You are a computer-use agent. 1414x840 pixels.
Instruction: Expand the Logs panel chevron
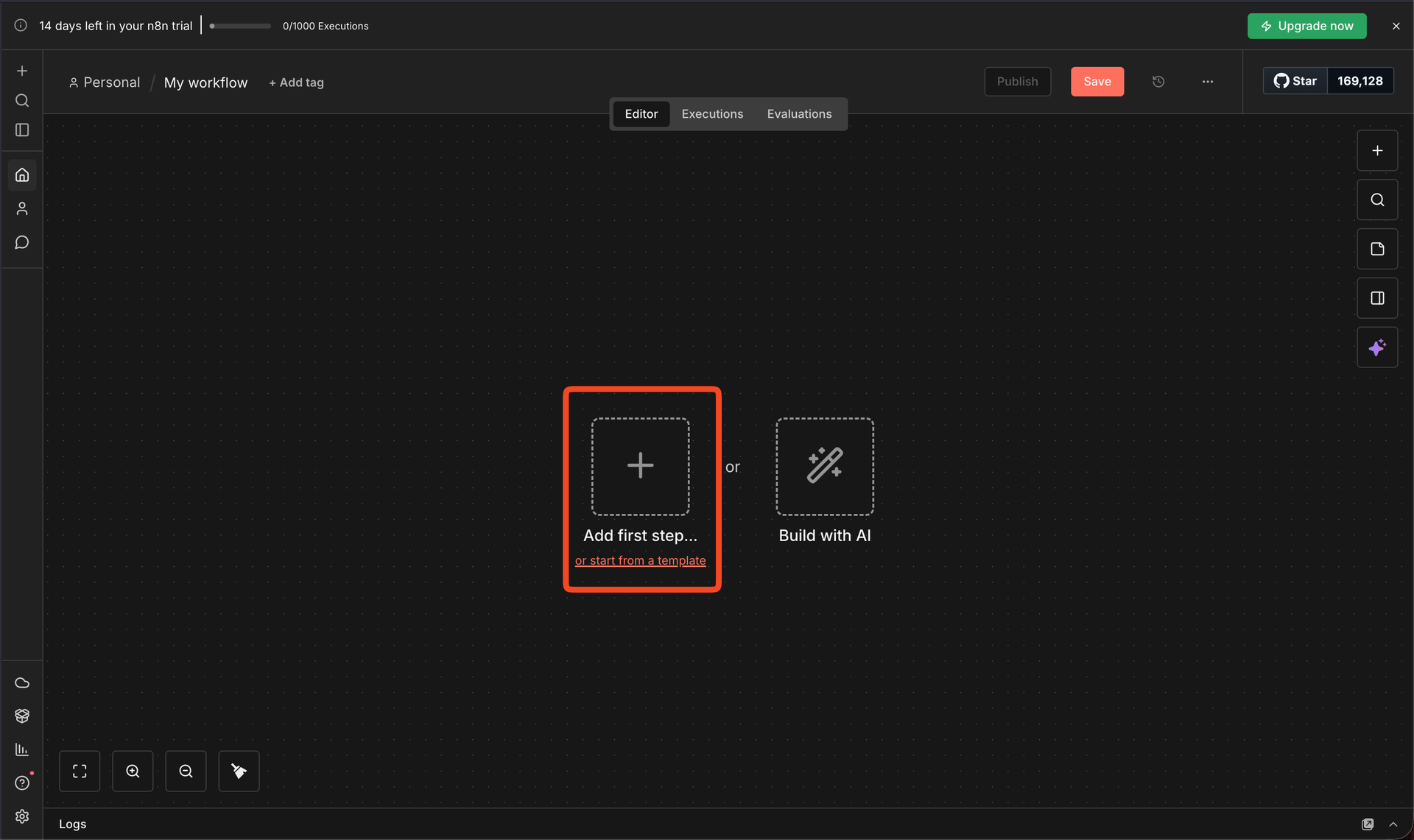[1393, 825]
